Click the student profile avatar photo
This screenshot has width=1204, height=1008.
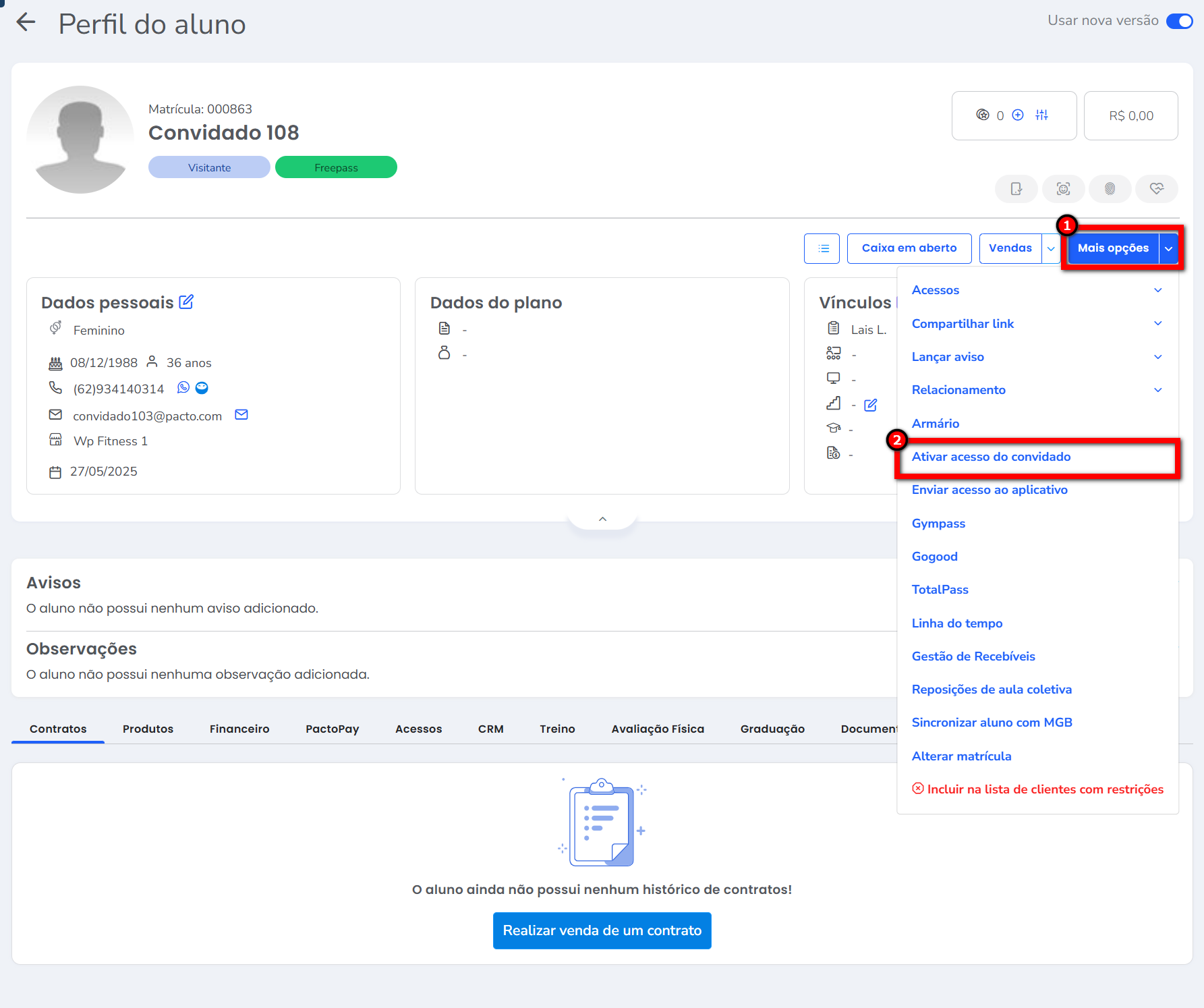click(x=80, y=140)
